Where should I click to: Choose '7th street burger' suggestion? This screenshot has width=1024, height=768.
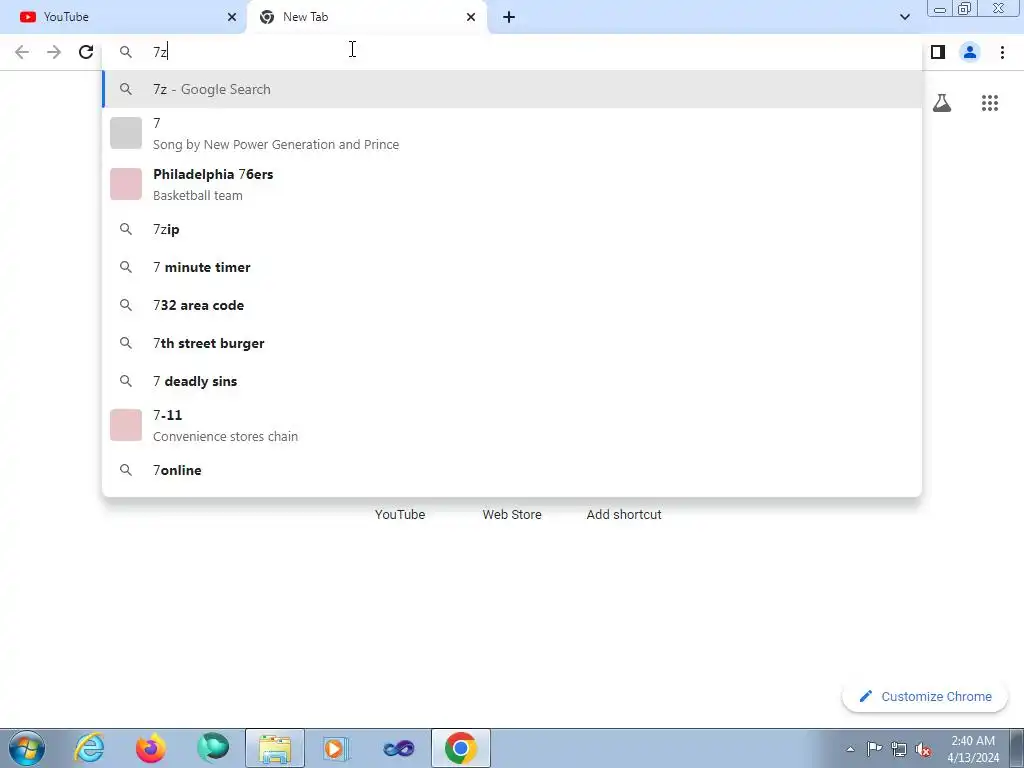512,343
